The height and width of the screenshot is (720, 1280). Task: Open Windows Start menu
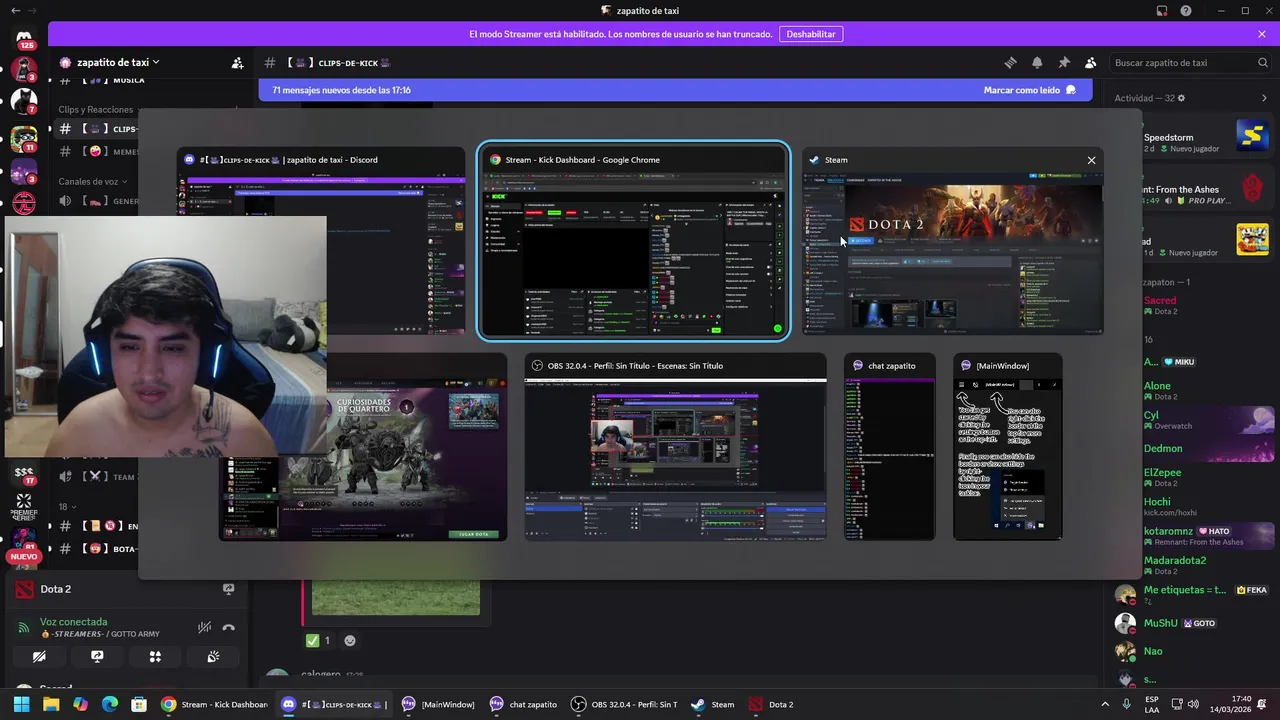click(21, 704)
